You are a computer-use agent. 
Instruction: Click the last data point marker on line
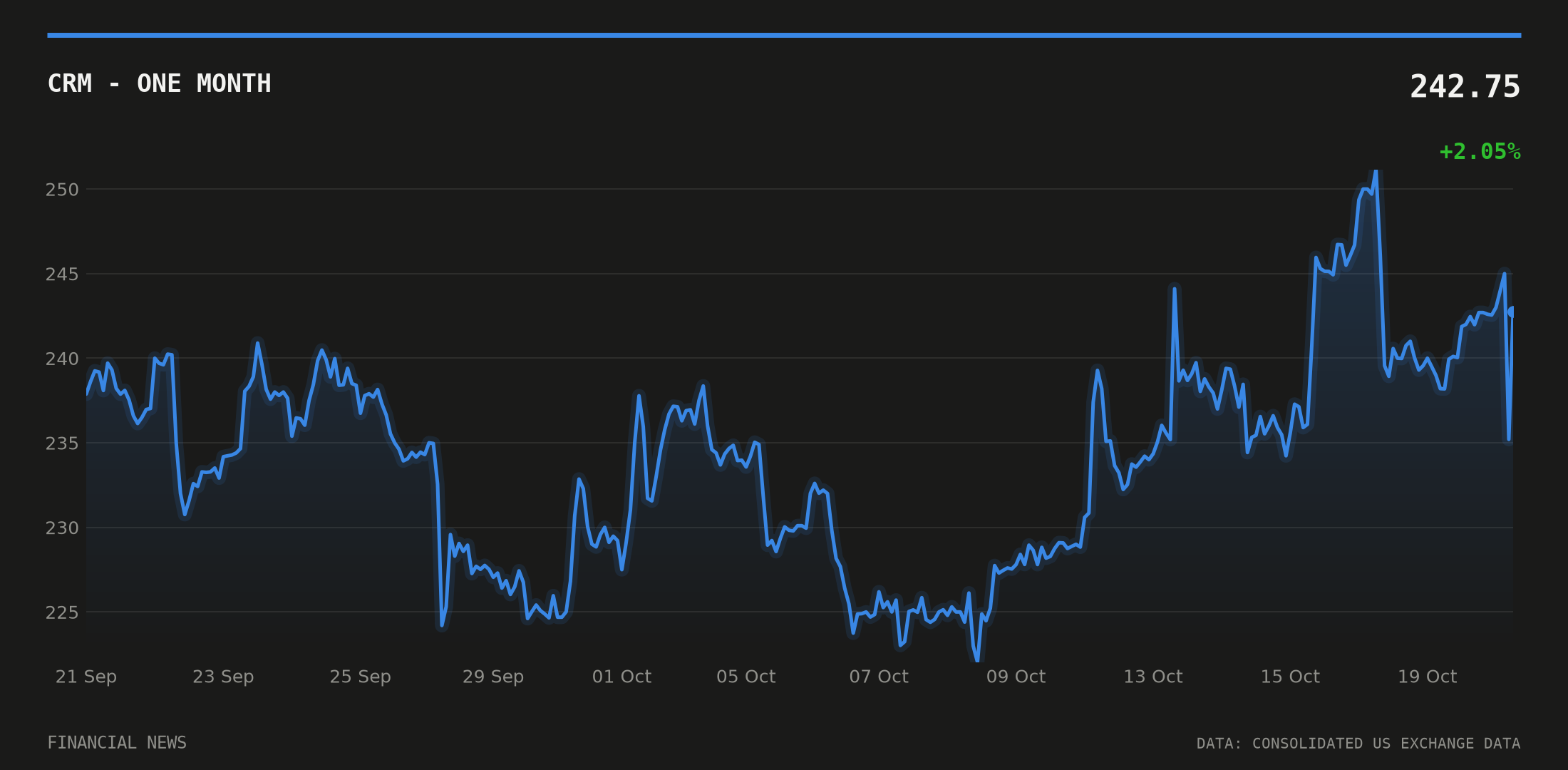(1512, 312)
